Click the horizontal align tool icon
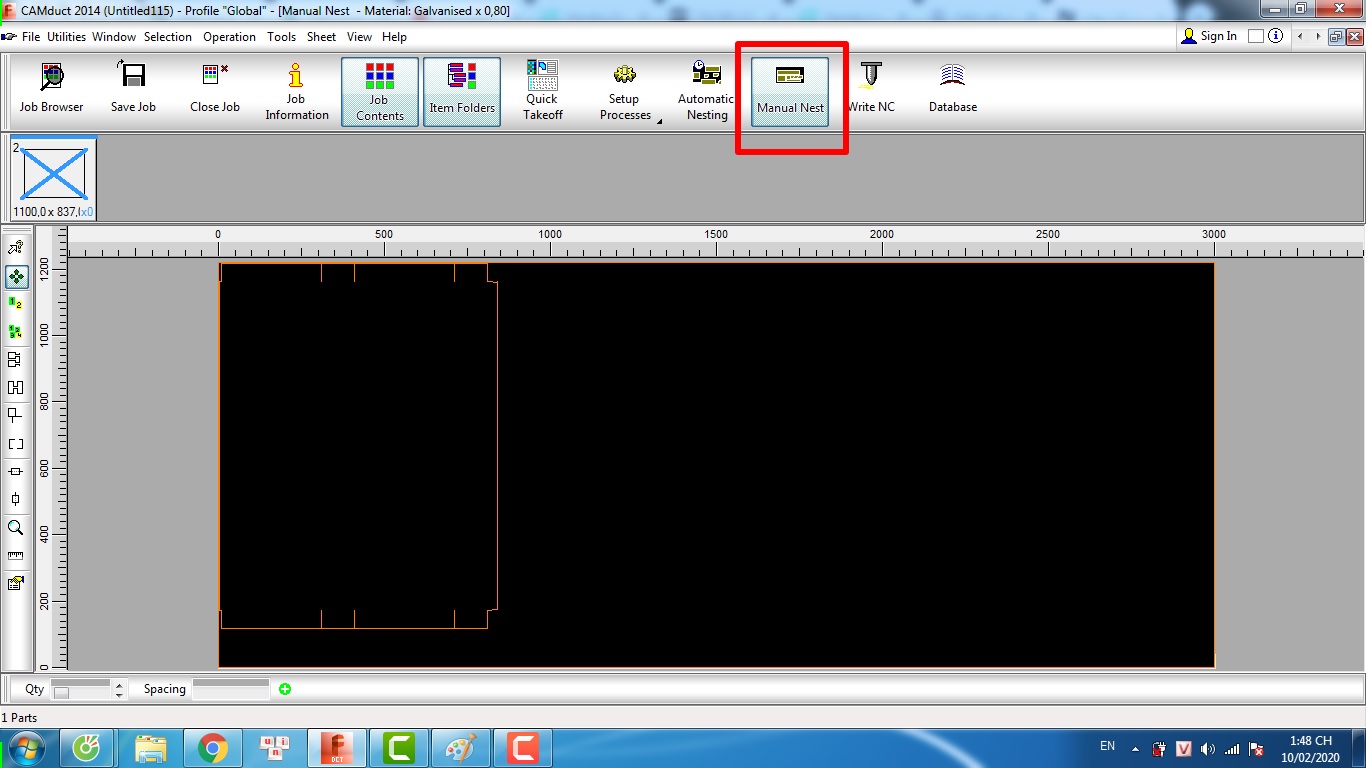 tap(15, 471)
